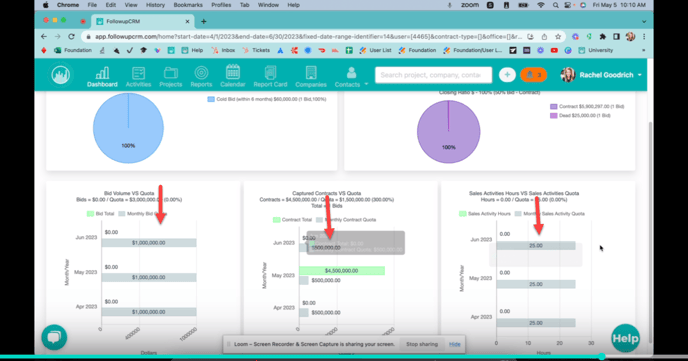Toggle the Contract Total legend series
688x361 pixels.
coord(292,220)
